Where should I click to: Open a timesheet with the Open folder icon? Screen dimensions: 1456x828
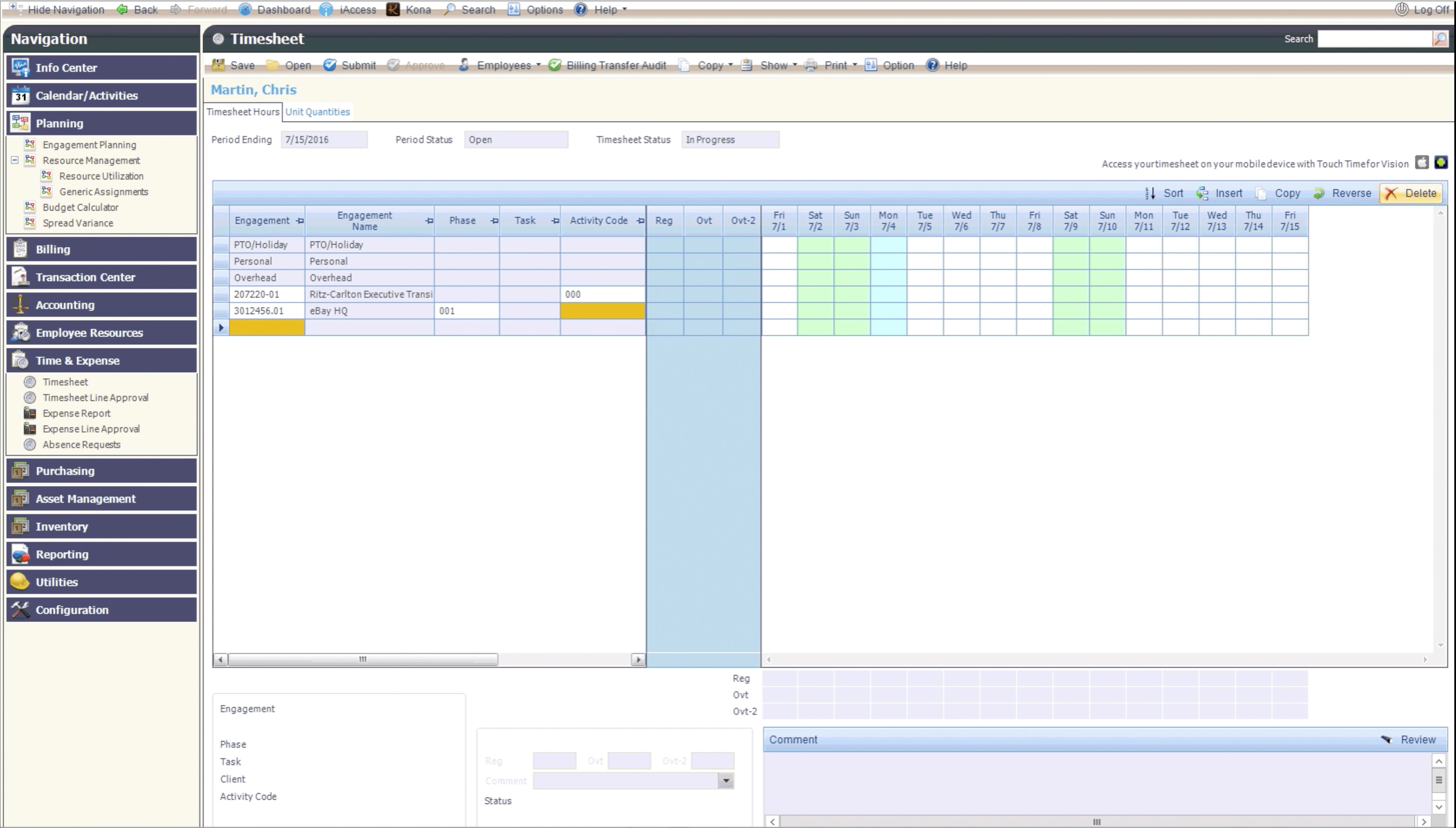[x=273, y=65]
